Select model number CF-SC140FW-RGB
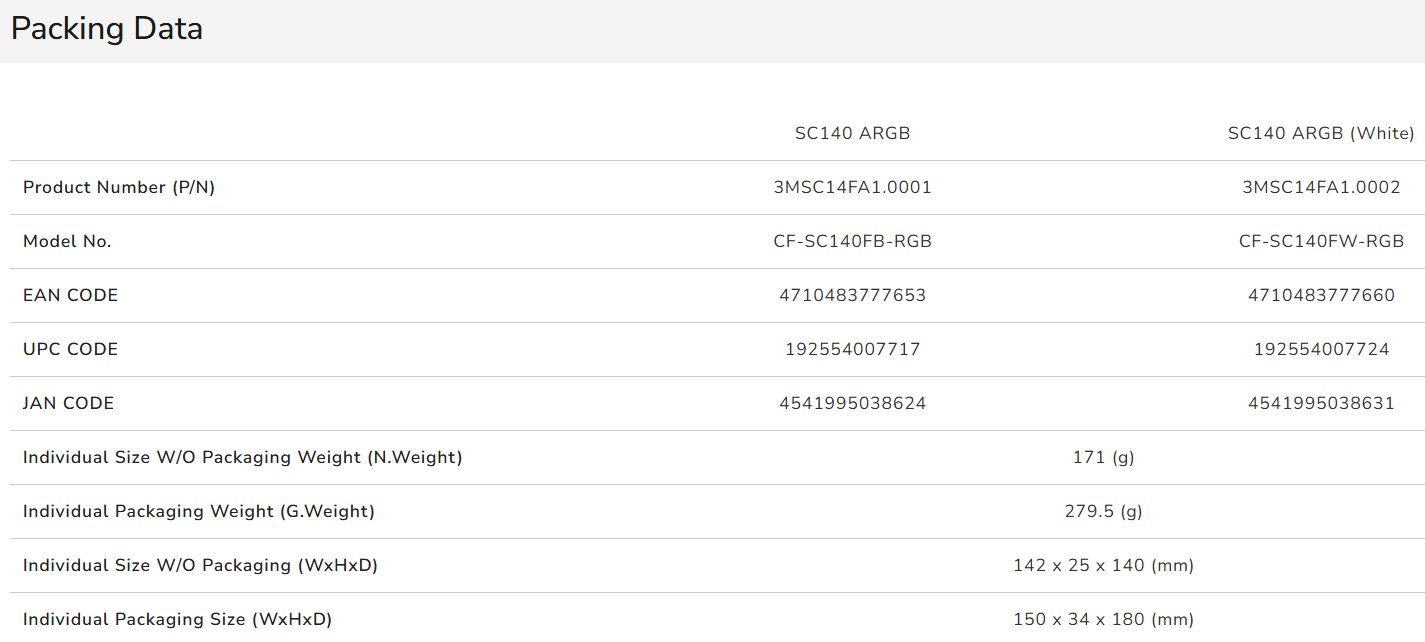 point(1320,241)
